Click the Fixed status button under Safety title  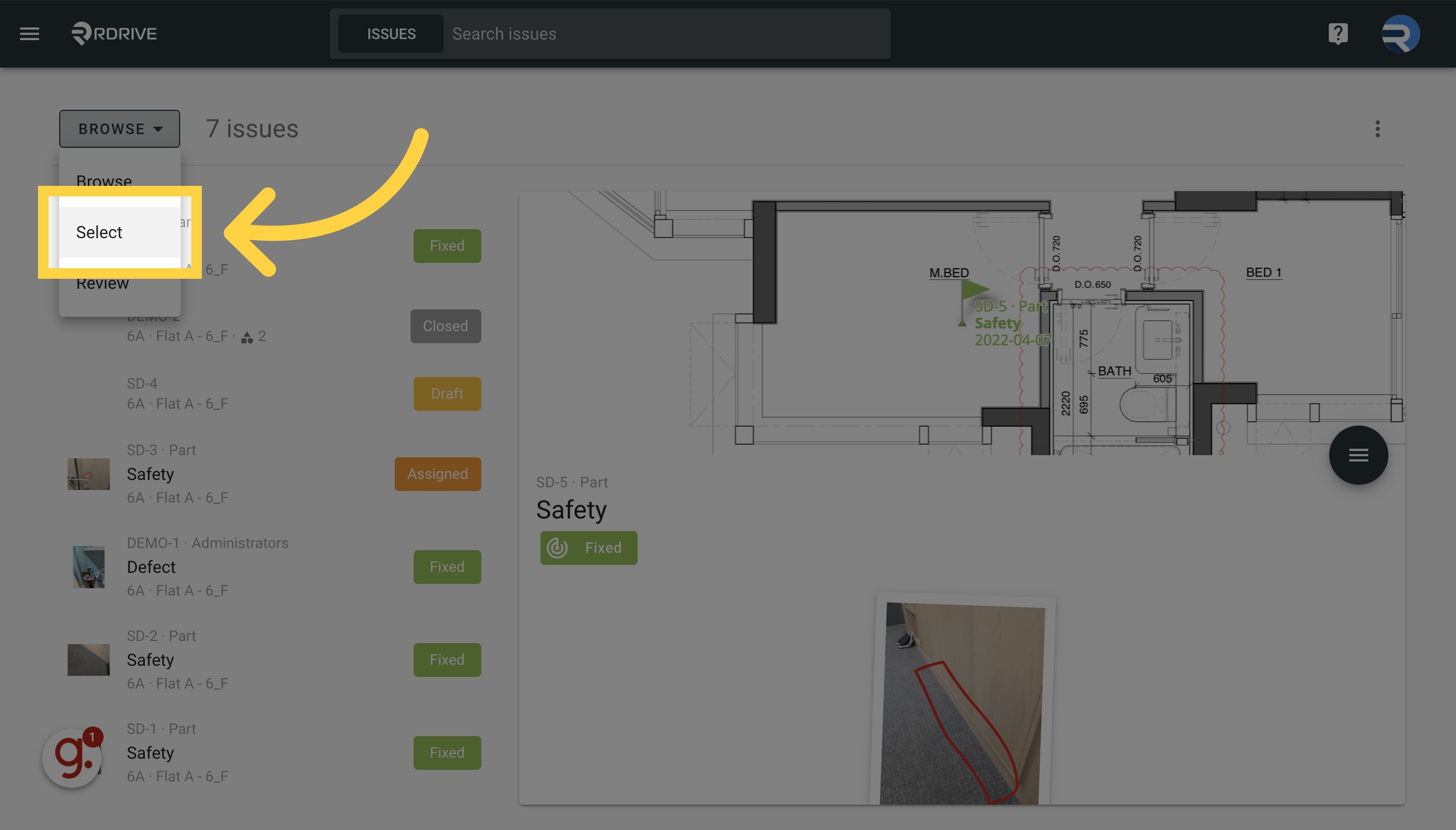pyautogui.click(x=589, y=548)
